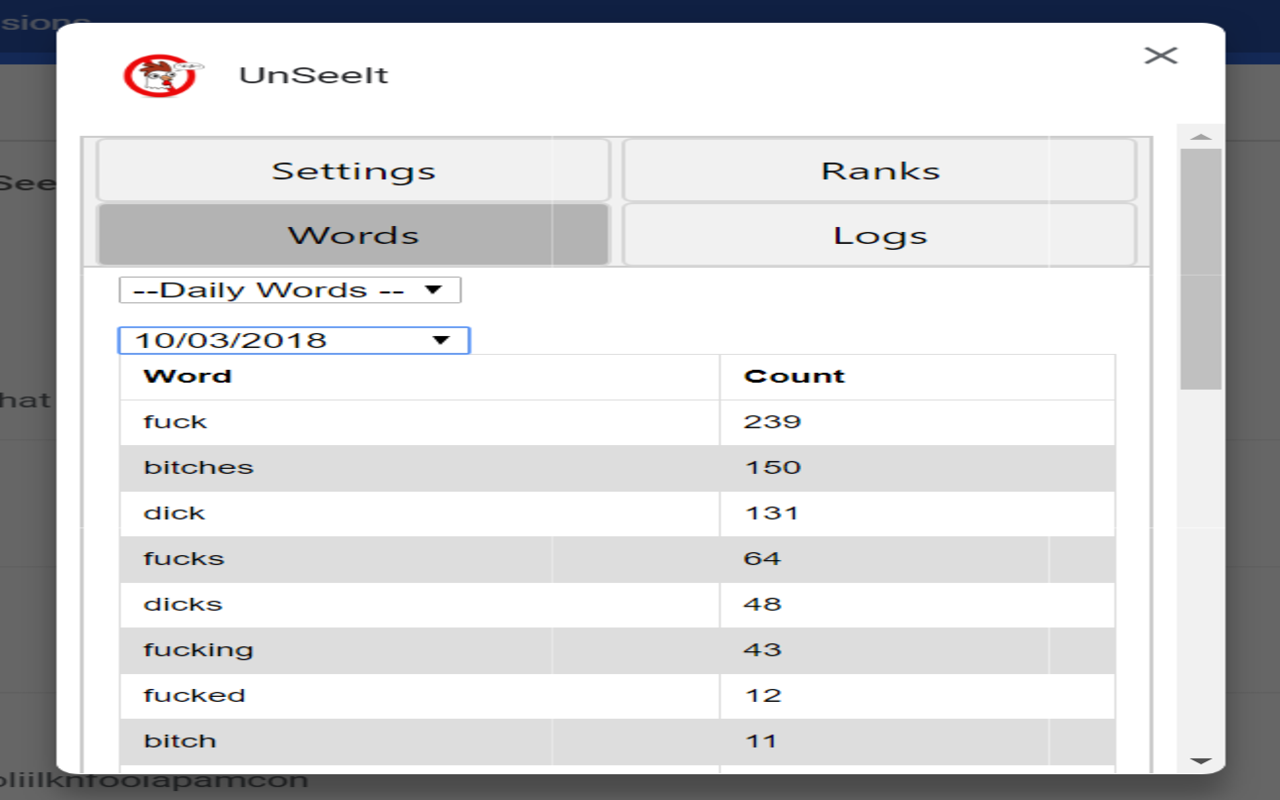The image size is (1280, 800).
Task: Open the 10/03/2018 date dropdown
Action: pyautogui.click(x=294, y=340)
